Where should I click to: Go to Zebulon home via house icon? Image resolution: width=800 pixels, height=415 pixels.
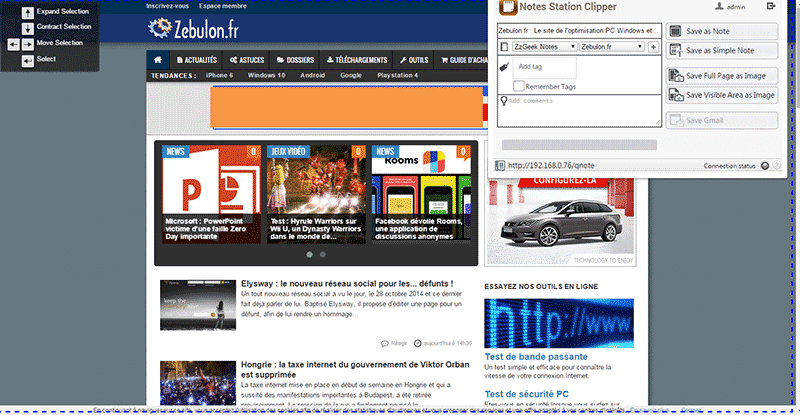[x=158, y=60]
